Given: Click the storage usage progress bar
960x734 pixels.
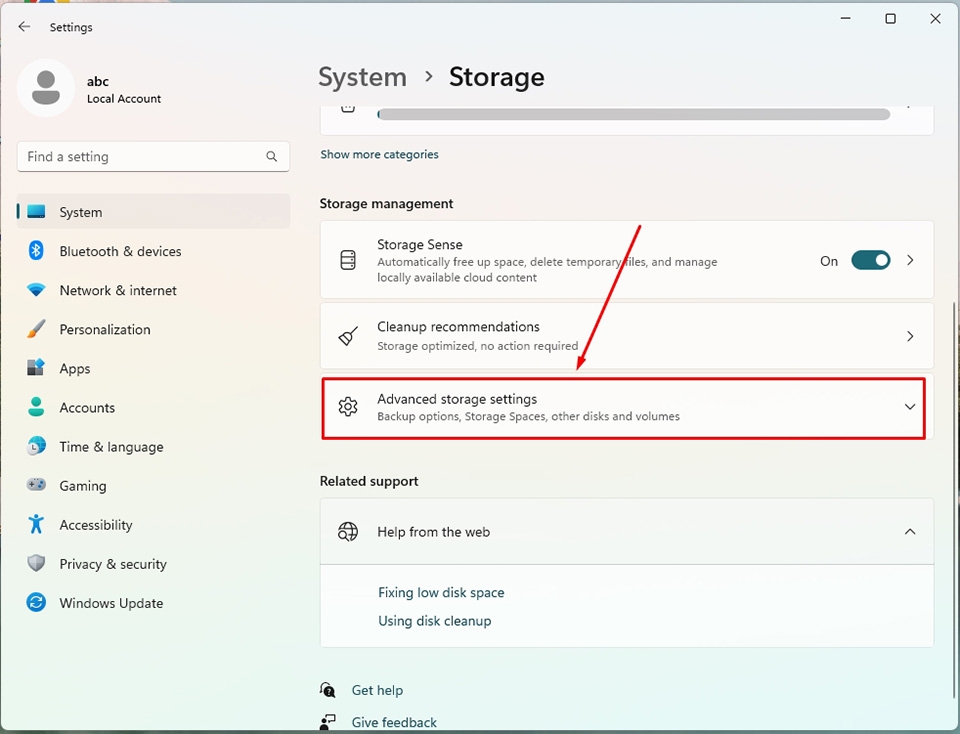Looking at the screenshot, I should [x=634, y=114].
